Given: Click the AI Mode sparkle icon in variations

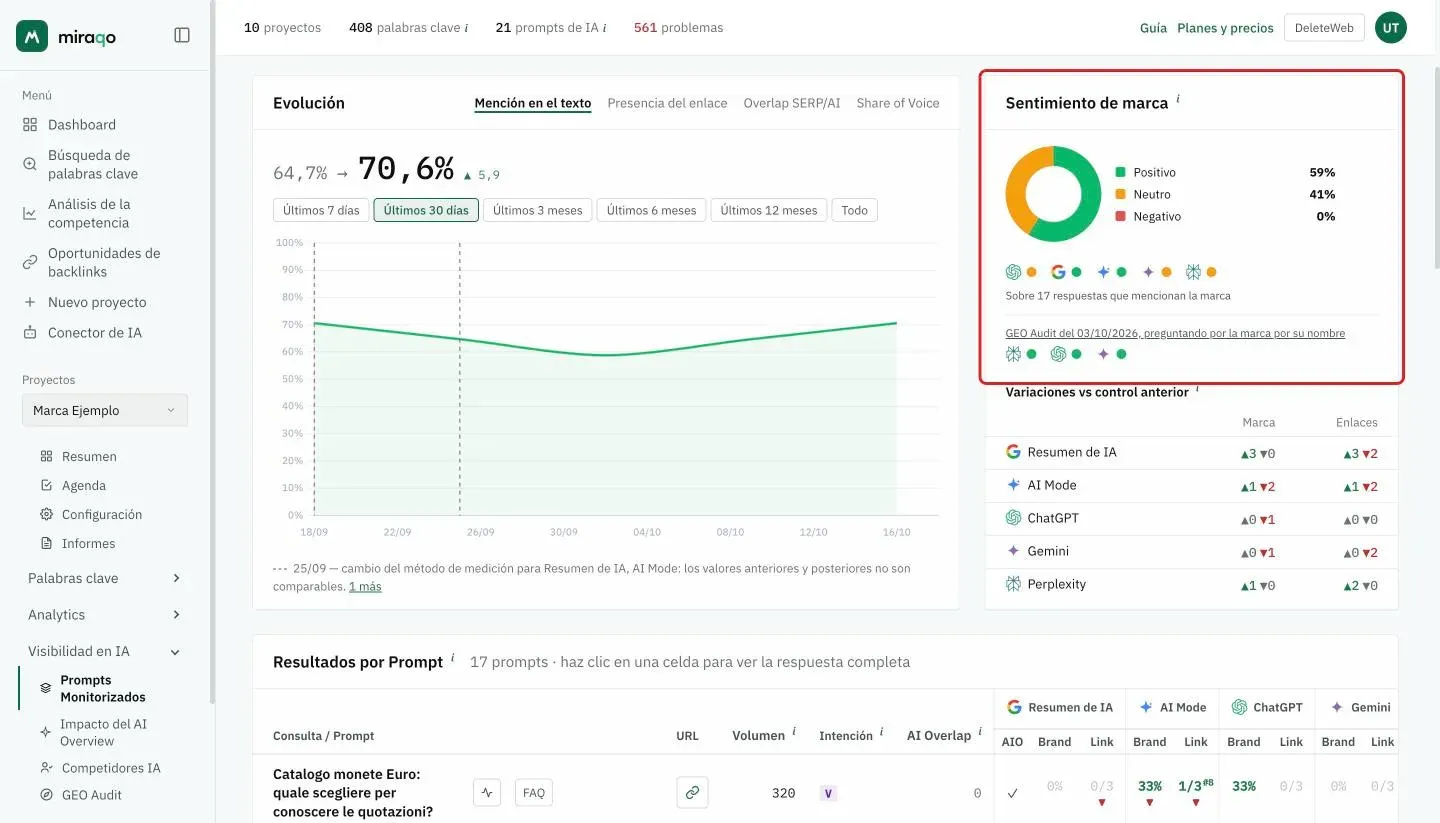Looking at the screenshot, I should coord(1013,485).
